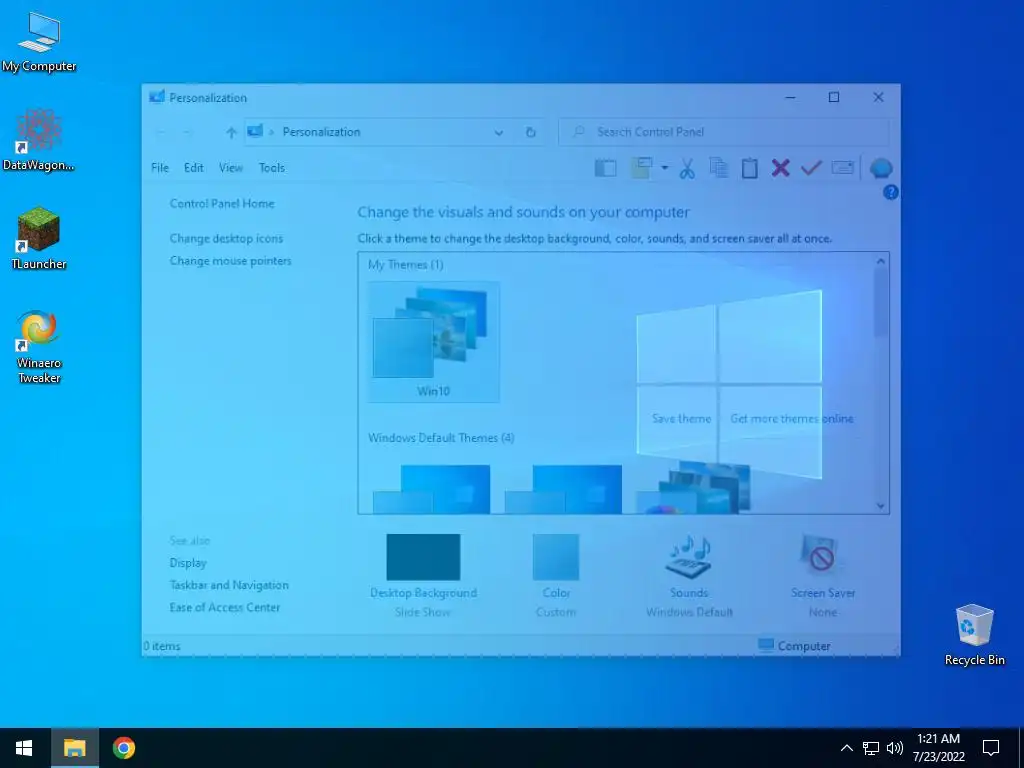Viewport: 1024px width, 768px height.
Task: Go to Control Panel Home
Action: (x=222, y=204)
